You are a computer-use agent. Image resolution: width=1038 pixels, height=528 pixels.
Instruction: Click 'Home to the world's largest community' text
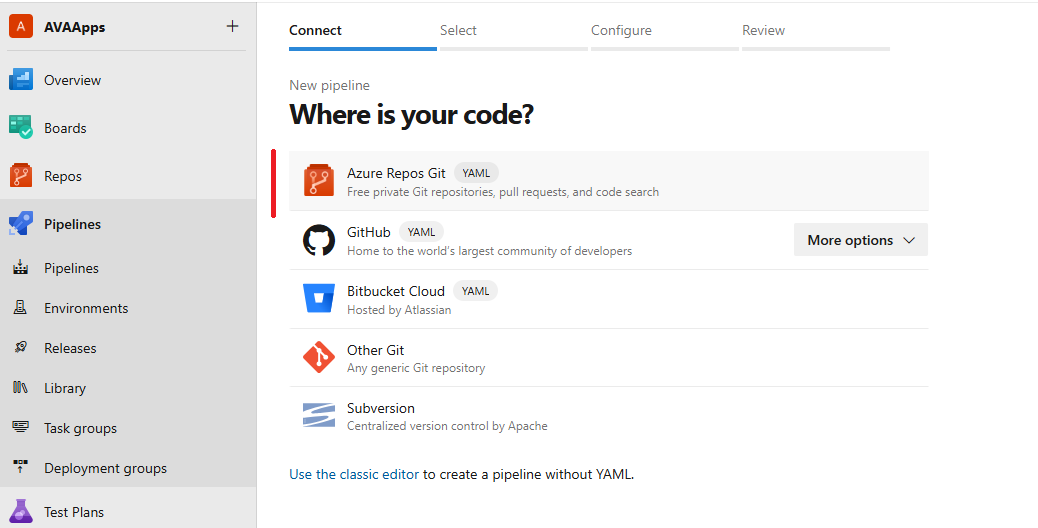tap(489, 251)
